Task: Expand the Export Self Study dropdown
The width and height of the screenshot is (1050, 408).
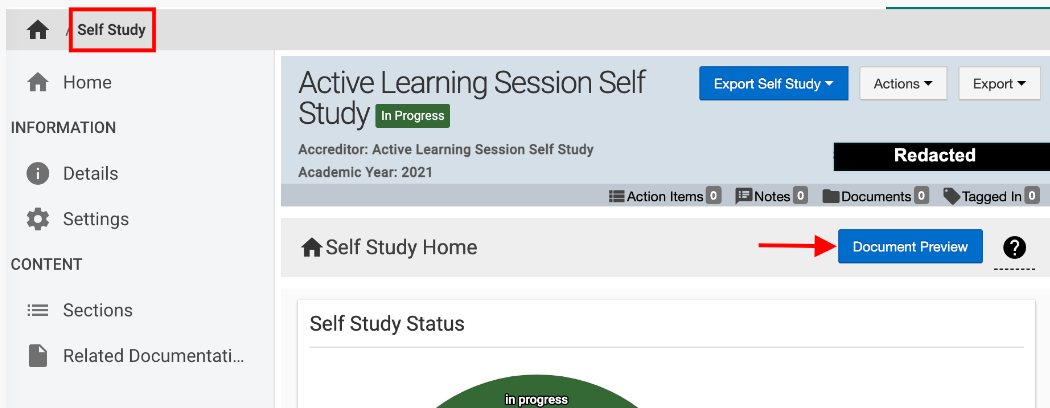Action: point(773,84)
